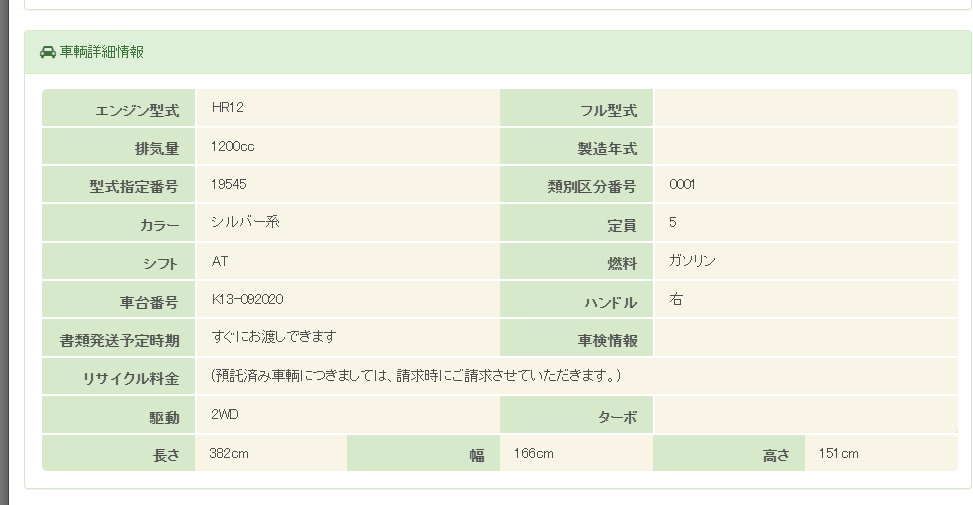The image size is (973, 505).
Task: Click the 1200cc displacement value
Action: (x=233, y=146)
